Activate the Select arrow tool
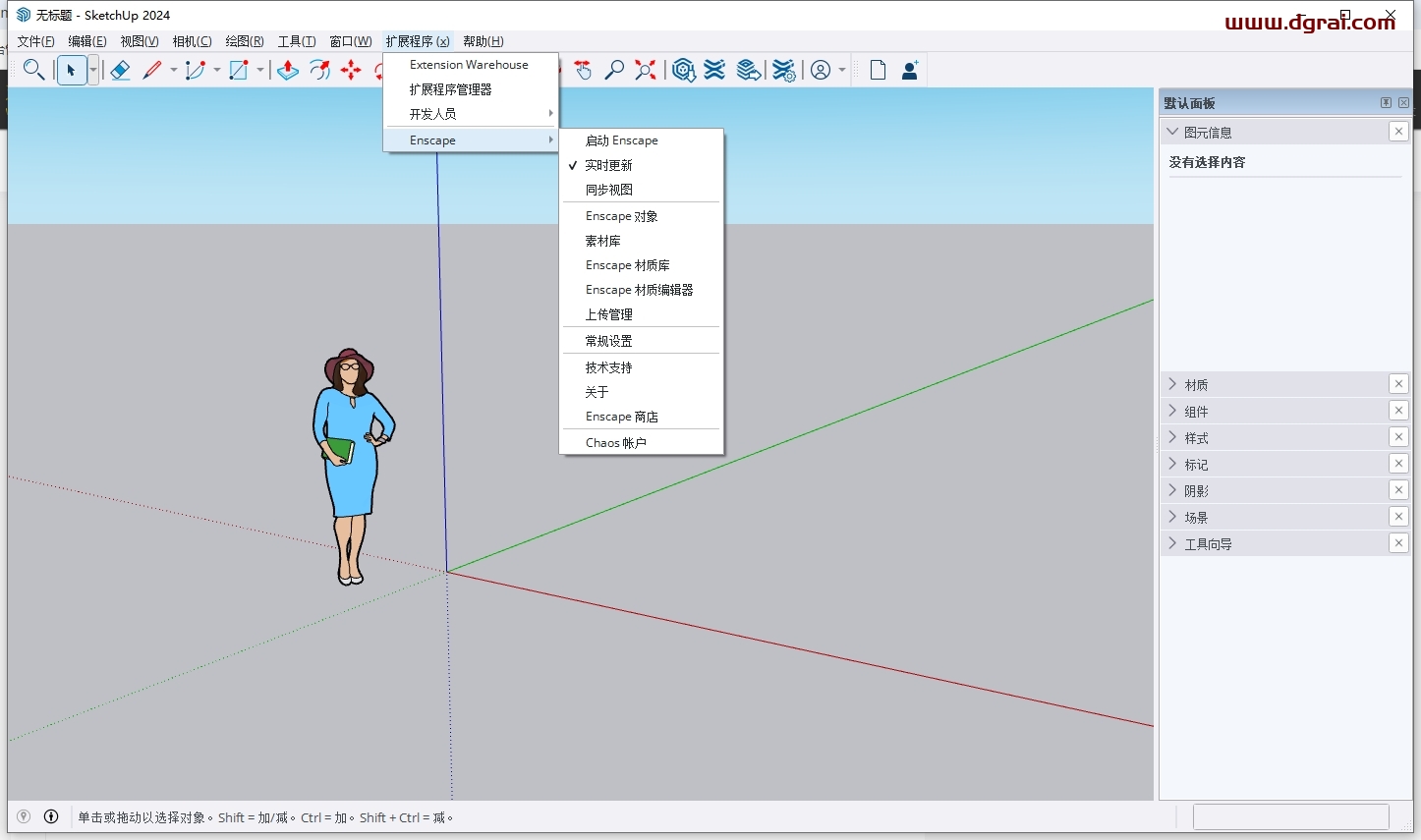 (x=72, y=70)
